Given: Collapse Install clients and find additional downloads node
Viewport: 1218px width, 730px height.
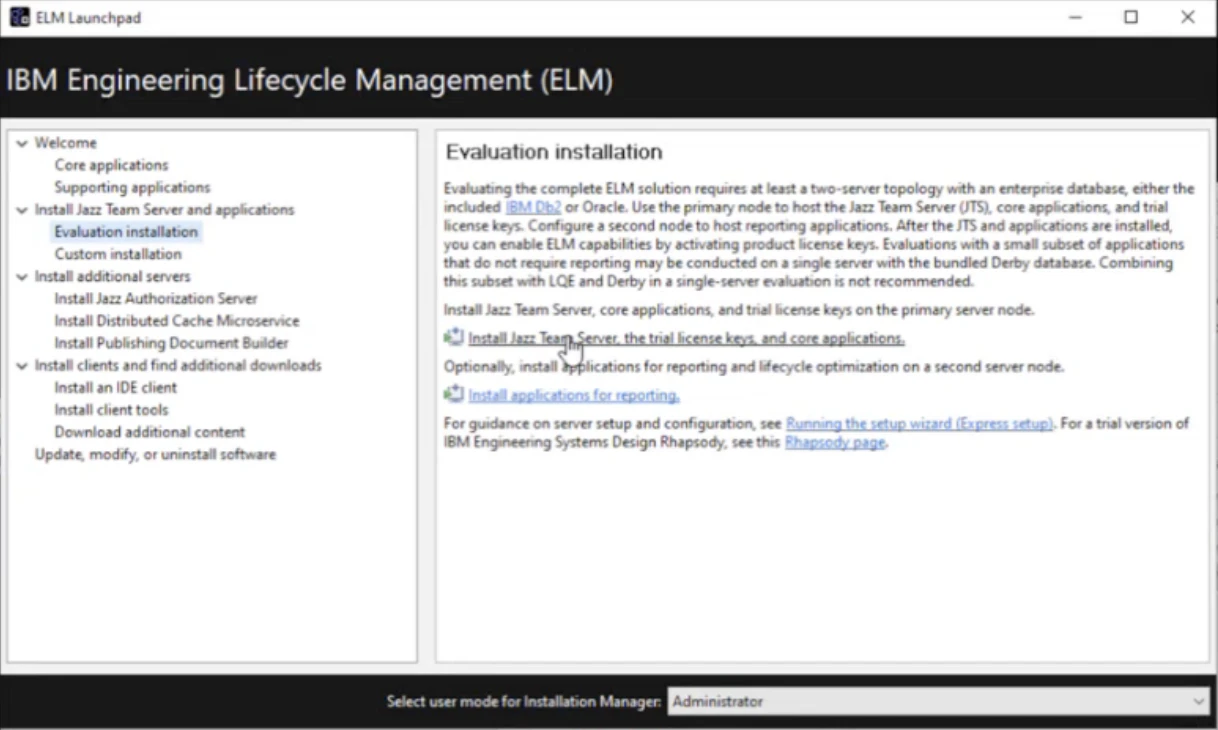Looking at the screenshot, I should coord(22,365).
